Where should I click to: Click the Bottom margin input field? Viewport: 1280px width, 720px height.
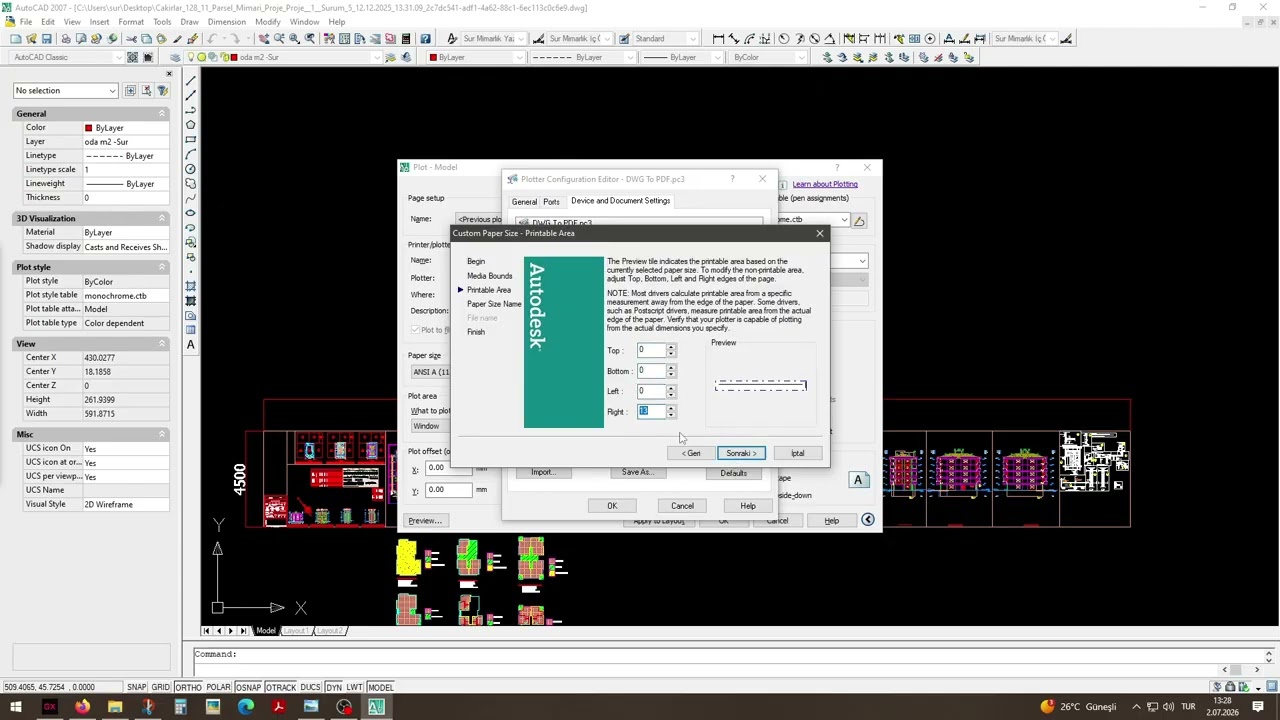(x=651, y=371)
